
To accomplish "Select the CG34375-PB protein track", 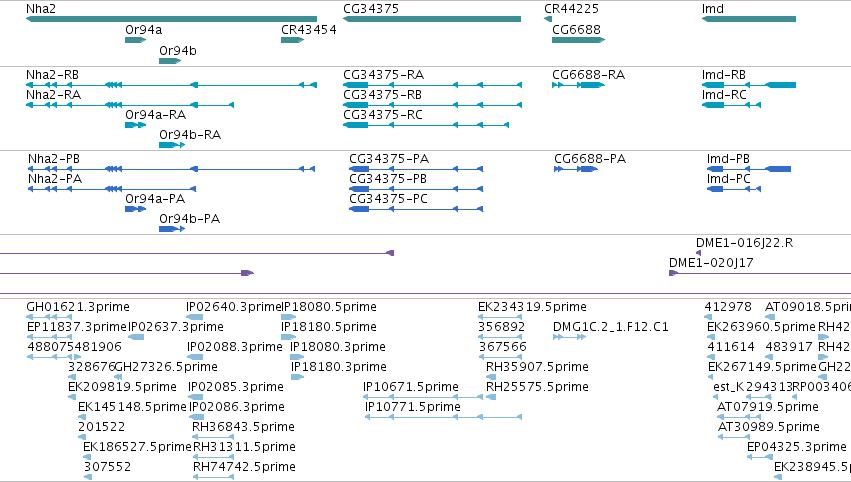I will pyautogui.click(x=416, y=189).
